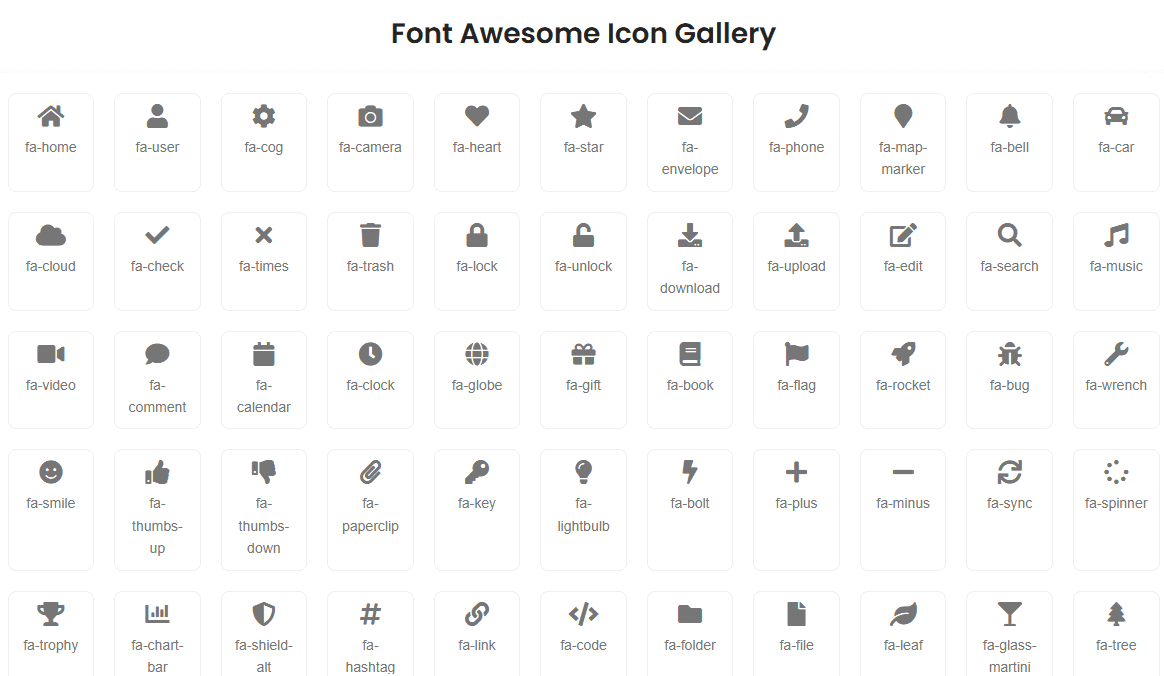The width and height of the screenshot is (1164, 676).
Task: Click the fa-key icon
Action: tap(477, 472)
